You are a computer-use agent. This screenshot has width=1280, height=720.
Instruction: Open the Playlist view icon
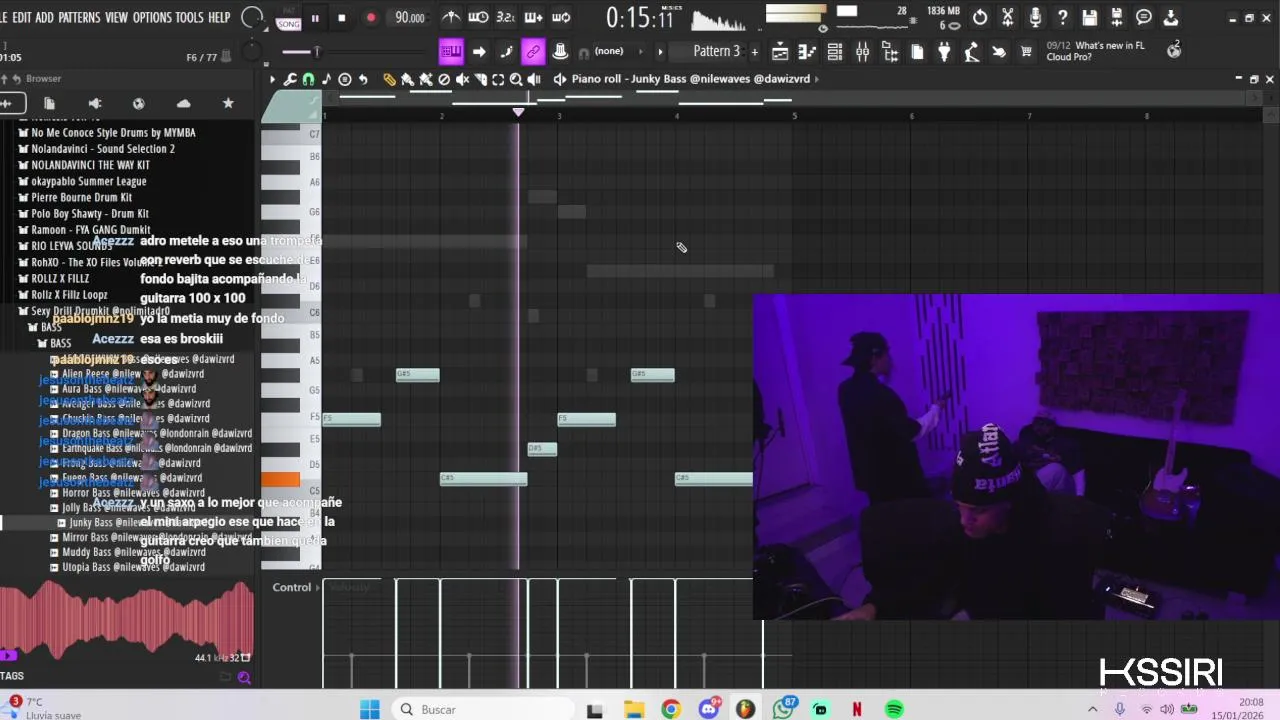point(780,52)
